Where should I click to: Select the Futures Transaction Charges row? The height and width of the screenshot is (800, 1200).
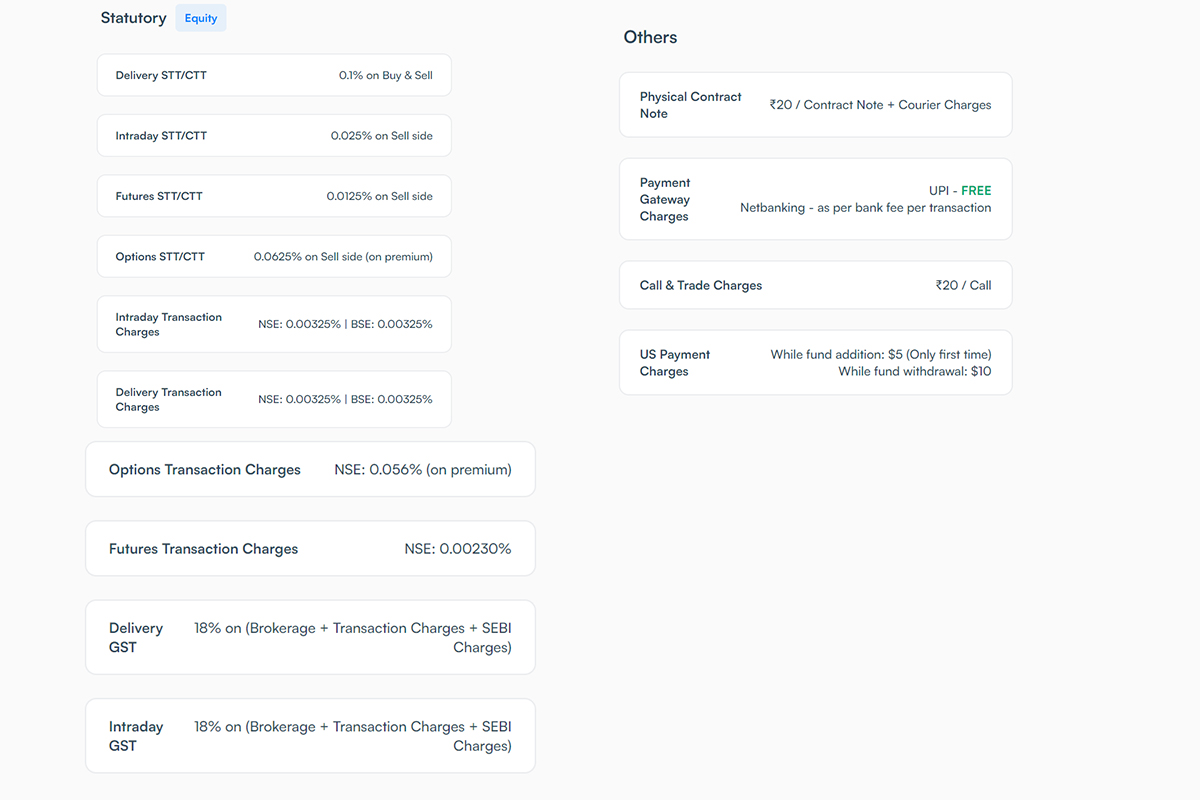pyautogui.click(x=309, y=548)
